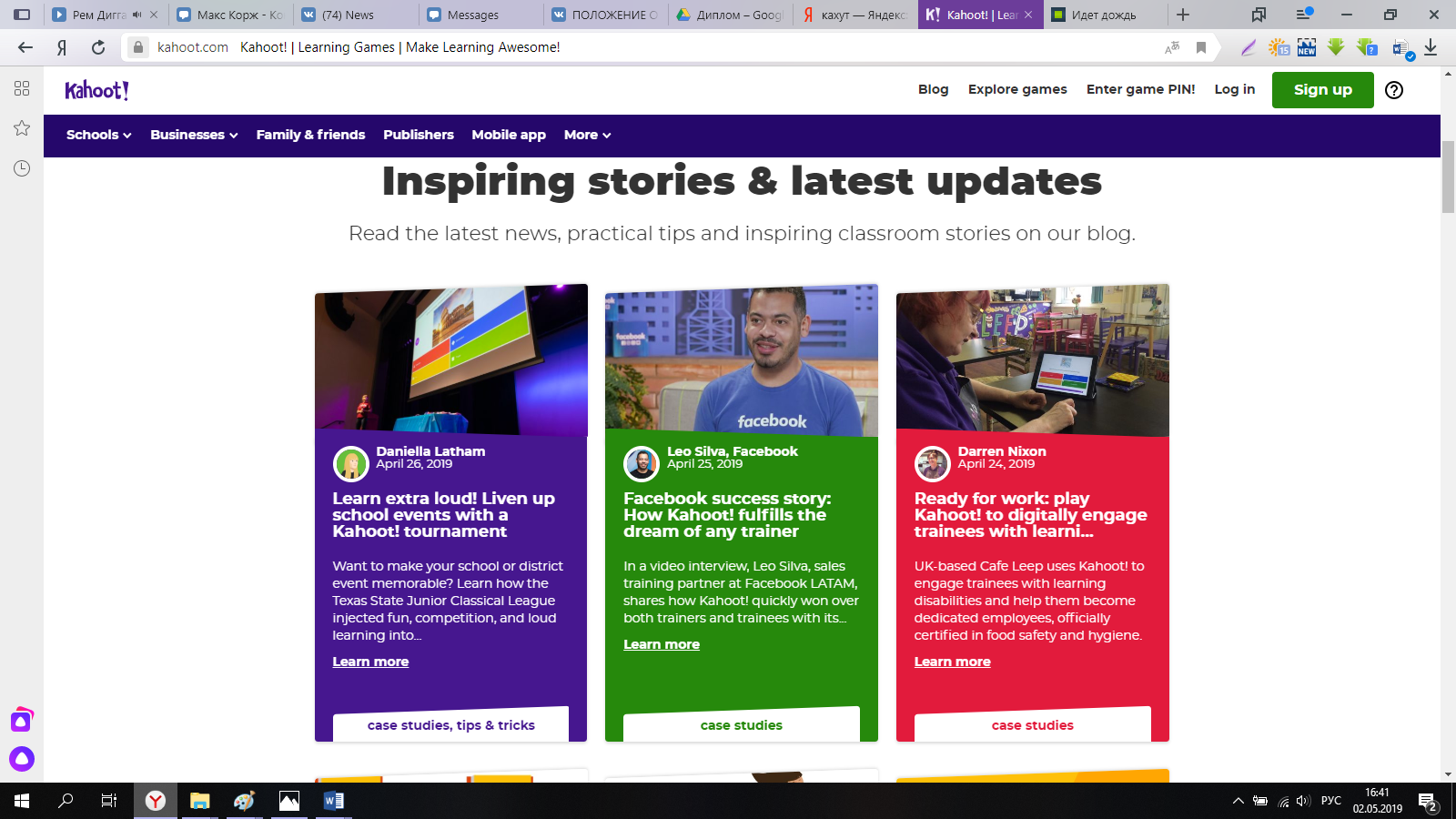Open Alice voice assistant icon in sidebar

coord(22,758)
